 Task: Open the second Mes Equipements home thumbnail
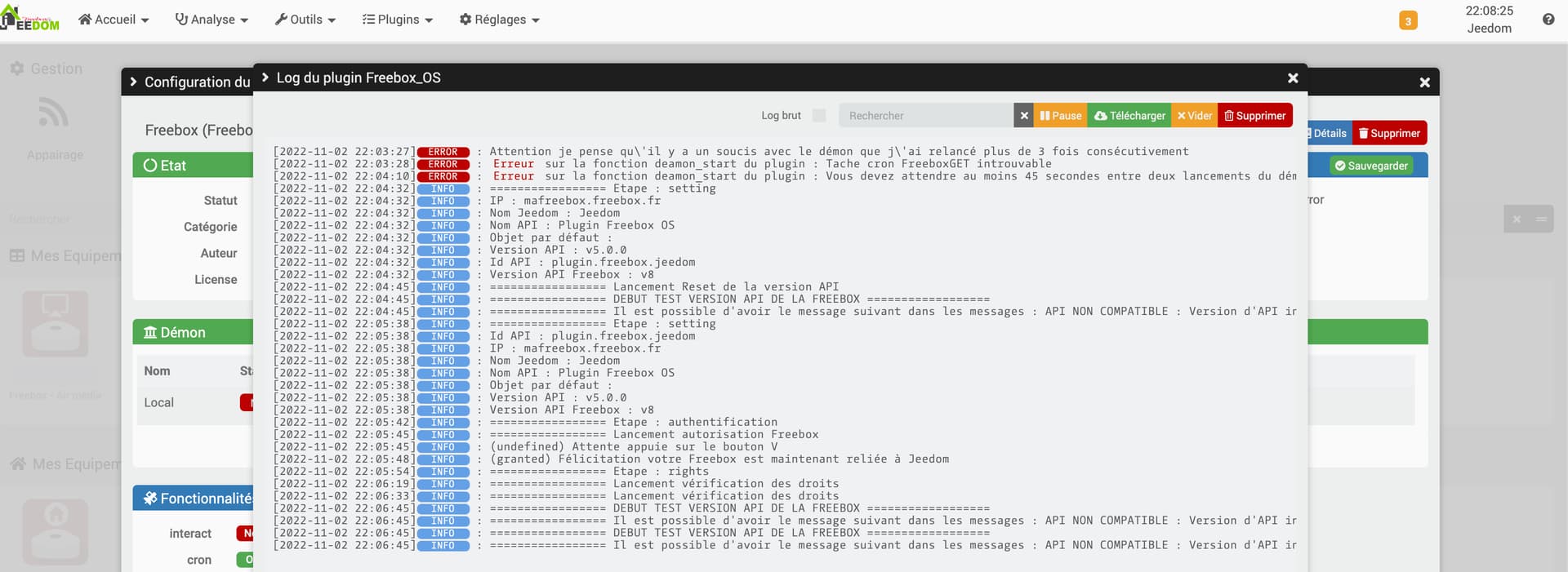[x=55, y=532]
